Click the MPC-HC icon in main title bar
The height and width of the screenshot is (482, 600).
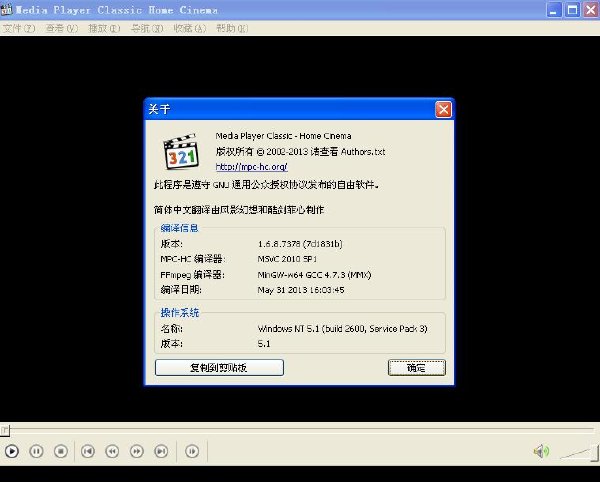click(x=7, y=9)
